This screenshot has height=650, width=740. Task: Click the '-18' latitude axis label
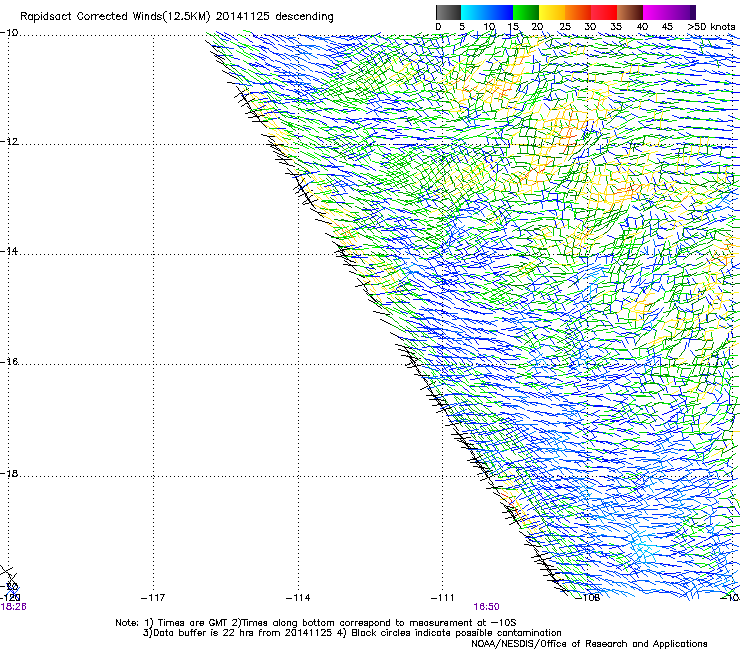[x=9, y=473]
